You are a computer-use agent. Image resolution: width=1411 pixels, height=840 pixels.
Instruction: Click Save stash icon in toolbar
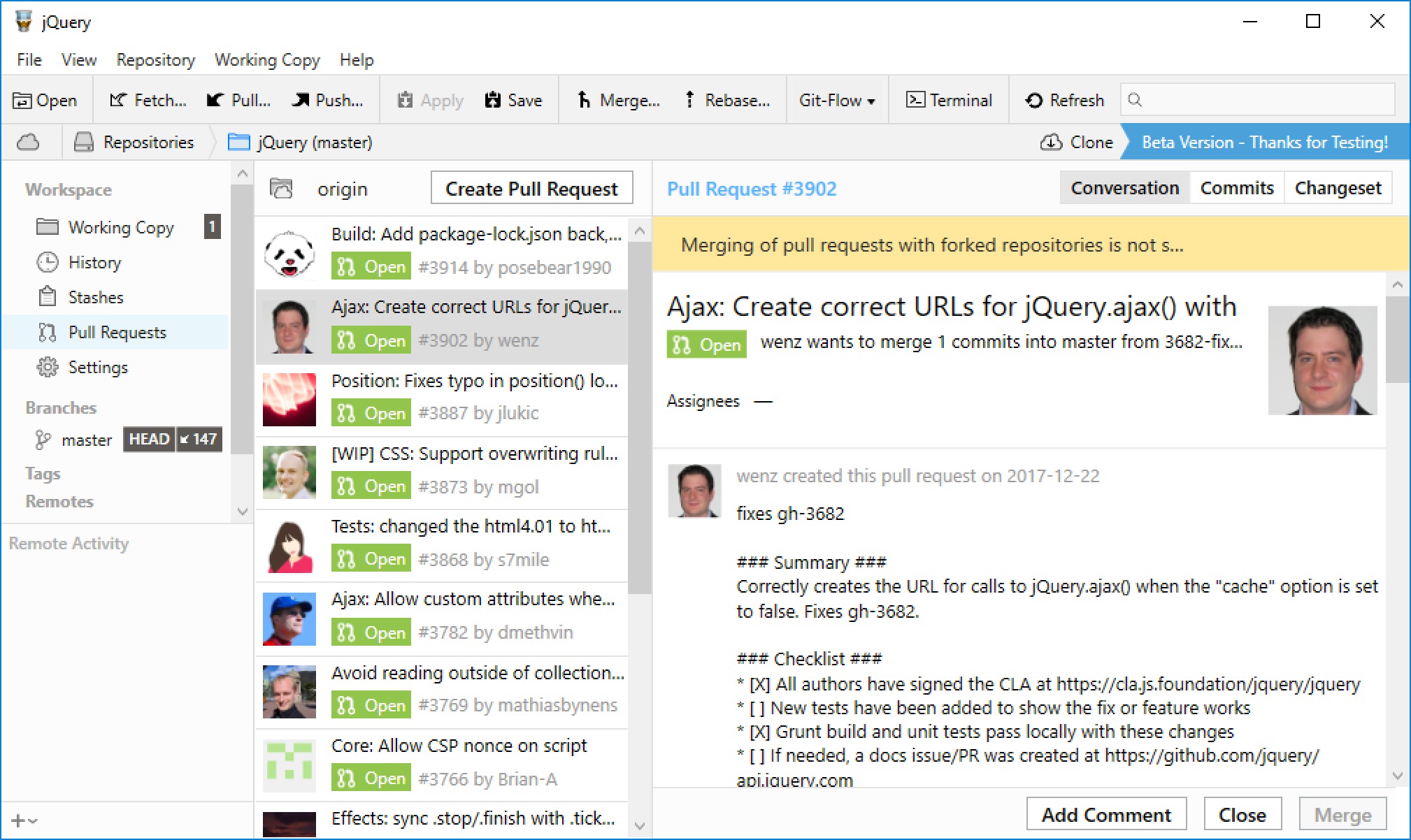coord(493,101)
